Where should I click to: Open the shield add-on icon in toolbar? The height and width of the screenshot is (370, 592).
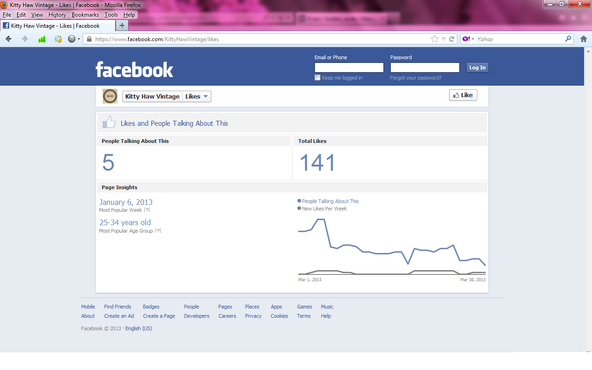tap(58, 39)
